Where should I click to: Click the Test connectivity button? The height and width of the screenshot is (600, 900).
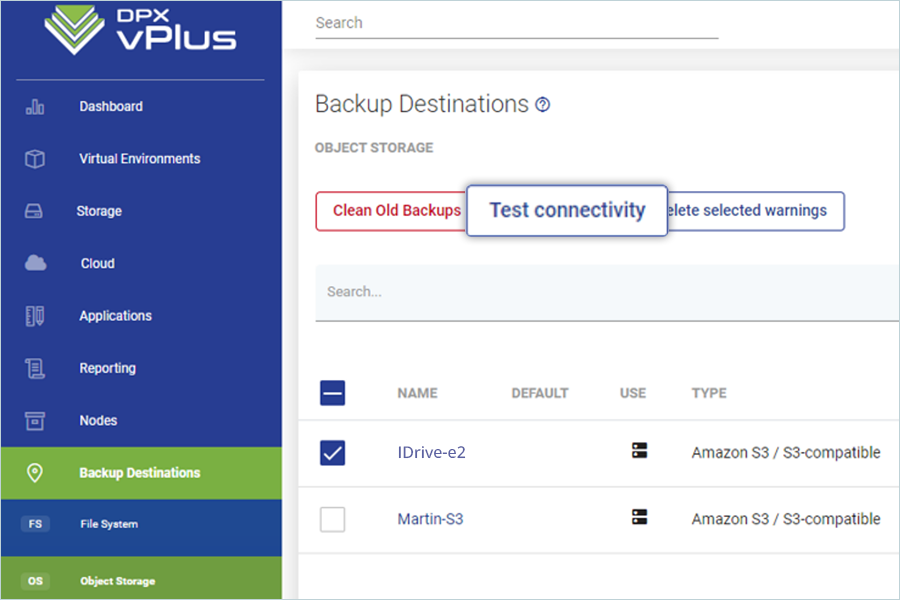tap(567, 210)
